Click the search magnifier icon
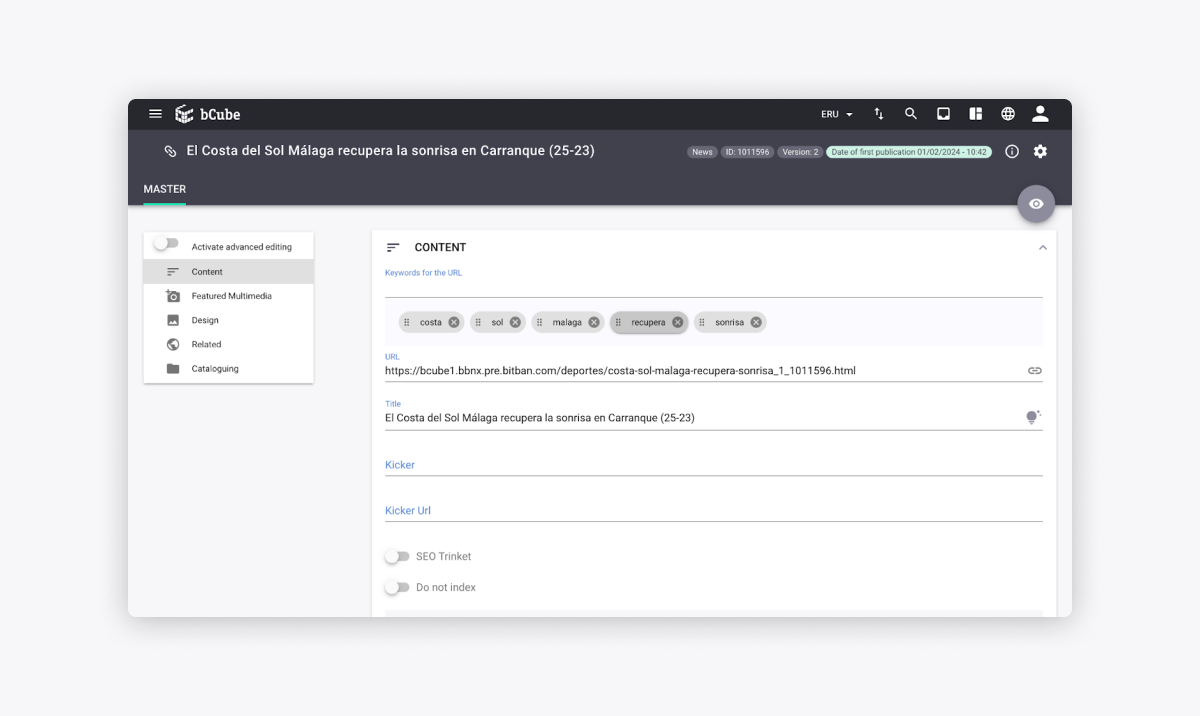 (911, 113)
